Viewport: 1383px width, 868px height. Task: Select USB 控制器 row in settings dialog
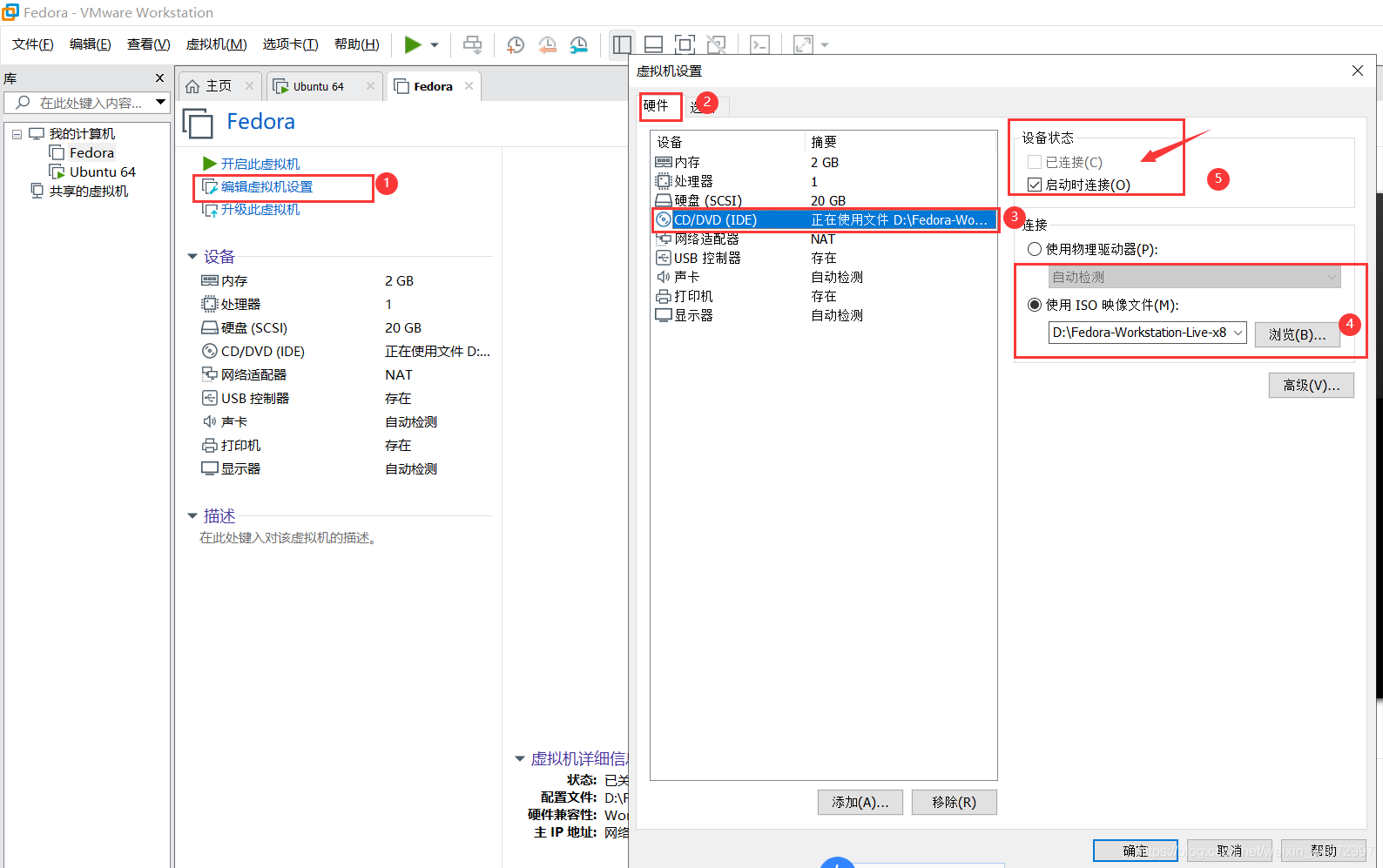[x=824, y=258]
